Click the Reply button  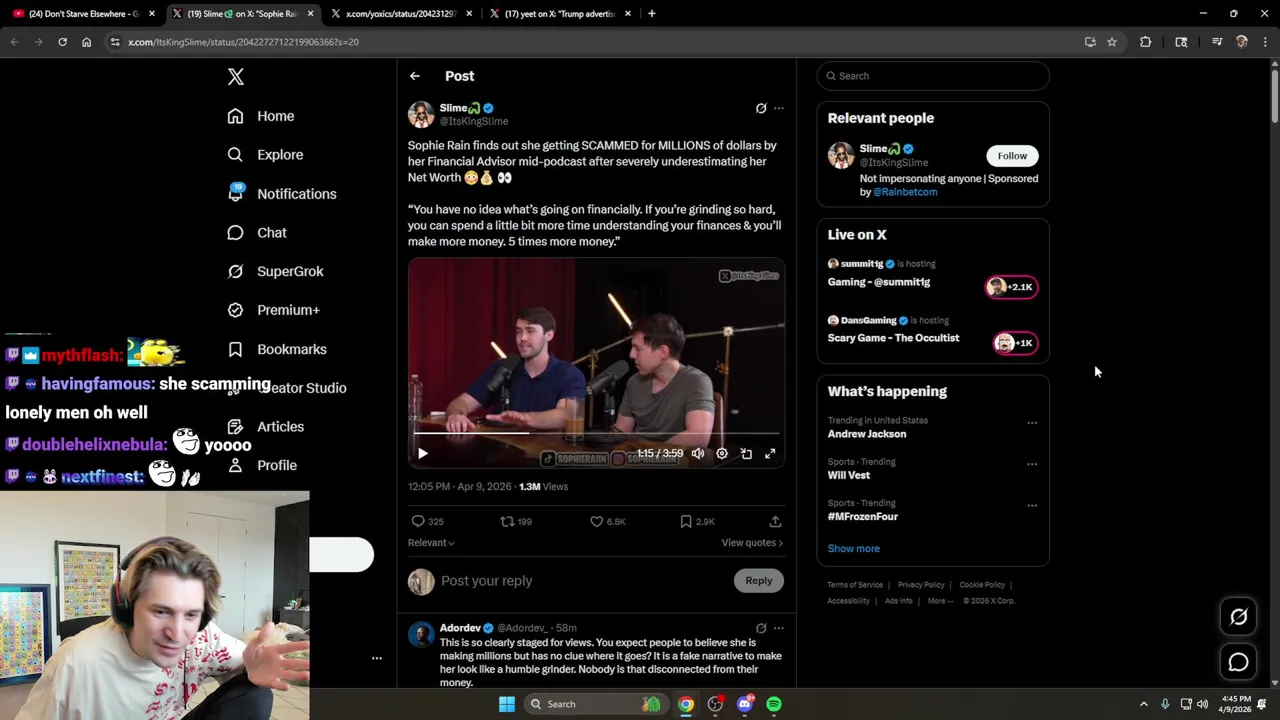[759, 581]
